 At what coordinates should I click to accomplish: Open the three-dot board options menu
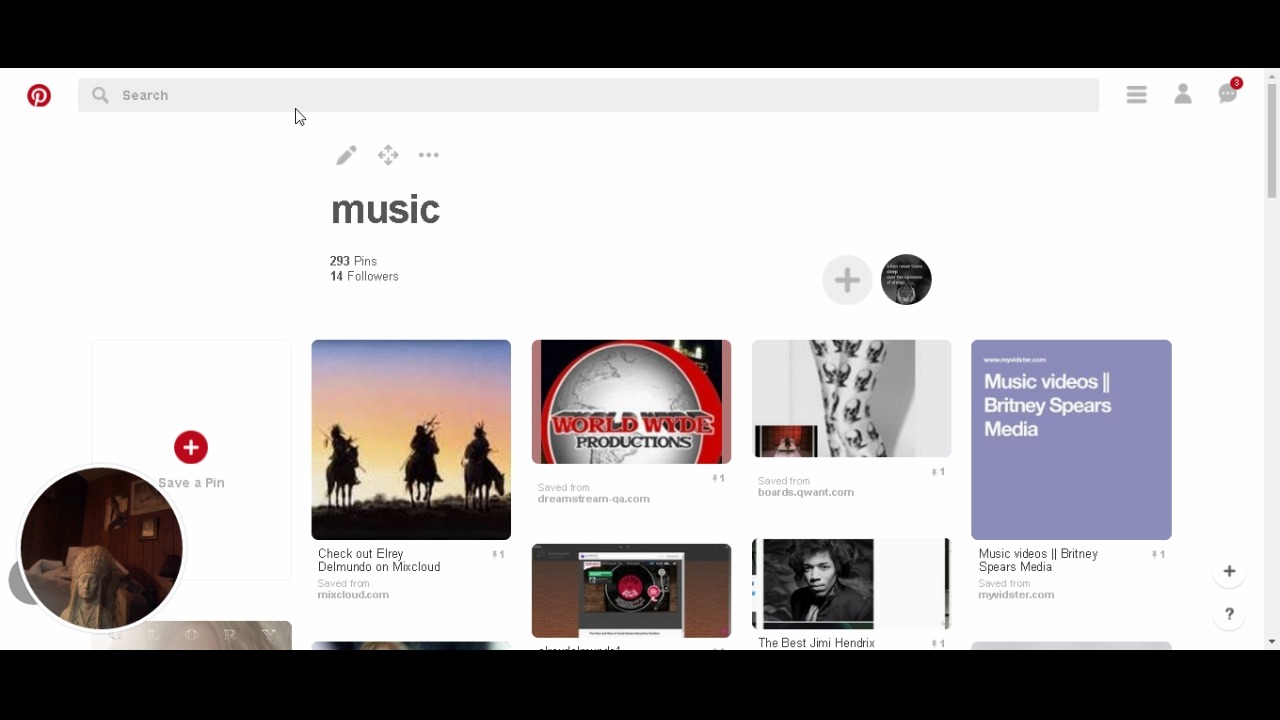pos(429,155)
